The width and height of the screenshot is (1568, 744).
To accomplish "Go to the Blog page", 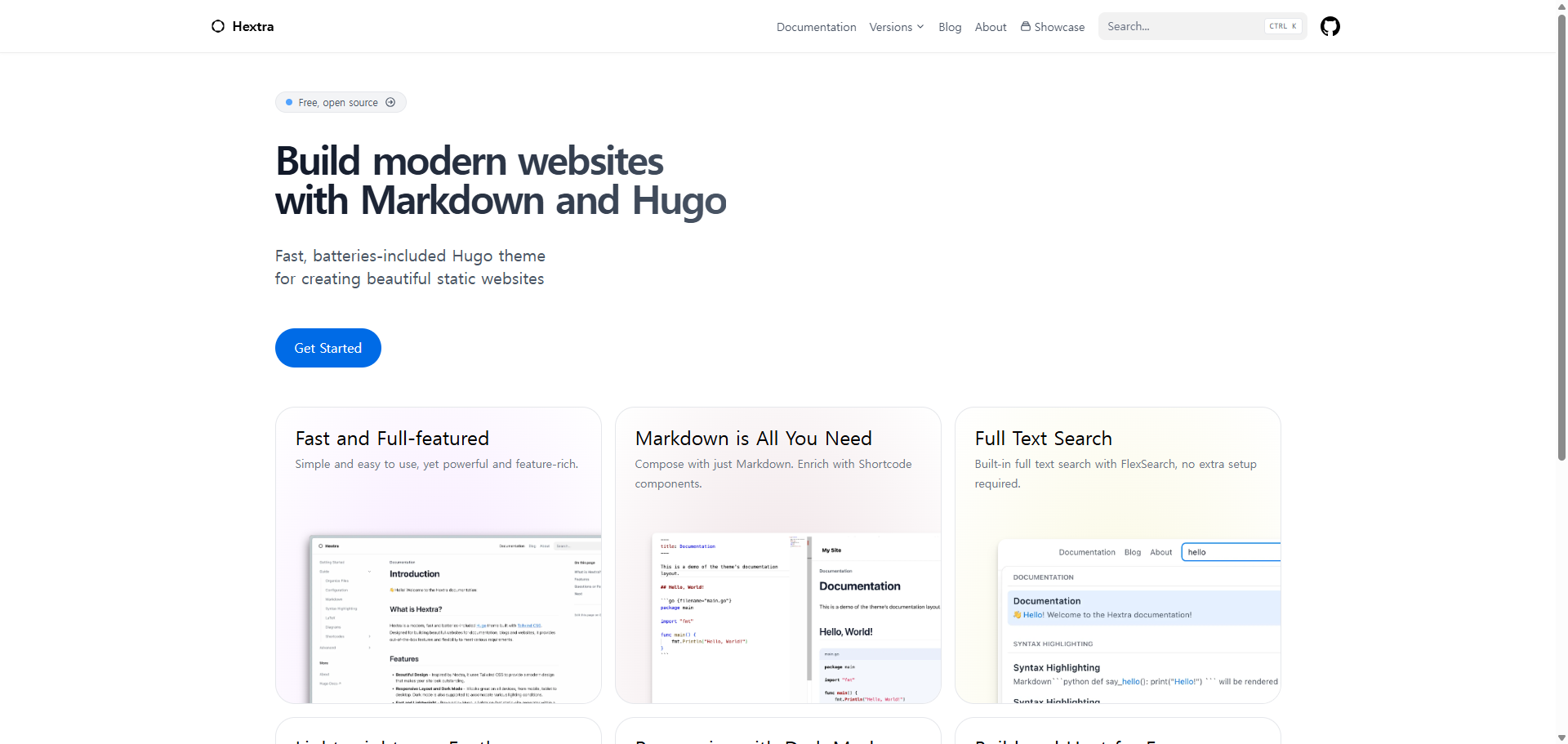I will [950, 27].
